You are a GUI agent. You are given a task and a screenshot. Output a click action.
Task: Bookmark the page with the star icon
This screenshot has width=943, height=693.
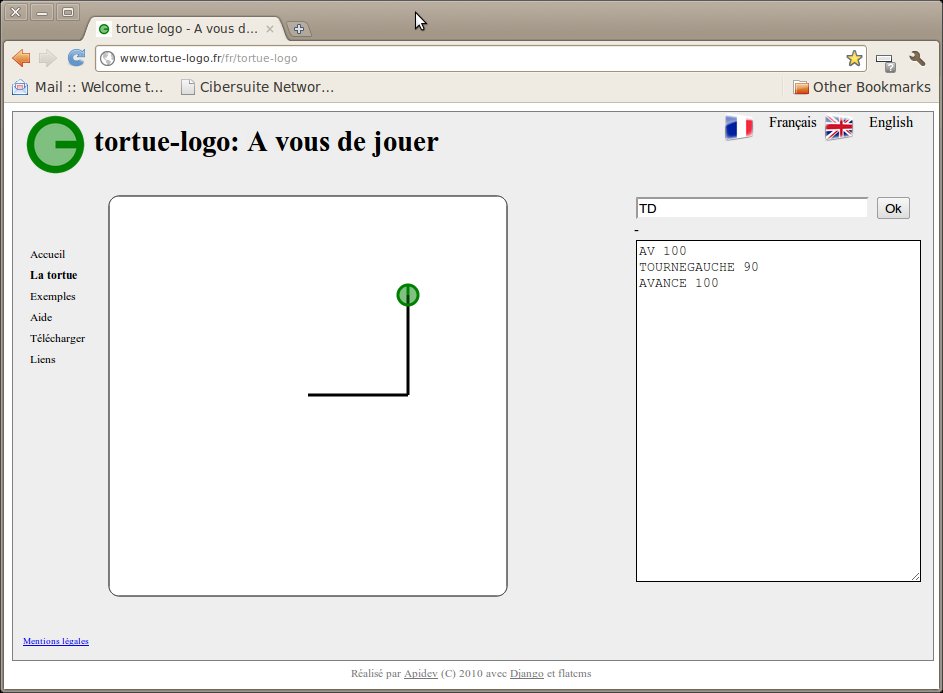click(854, 58)
